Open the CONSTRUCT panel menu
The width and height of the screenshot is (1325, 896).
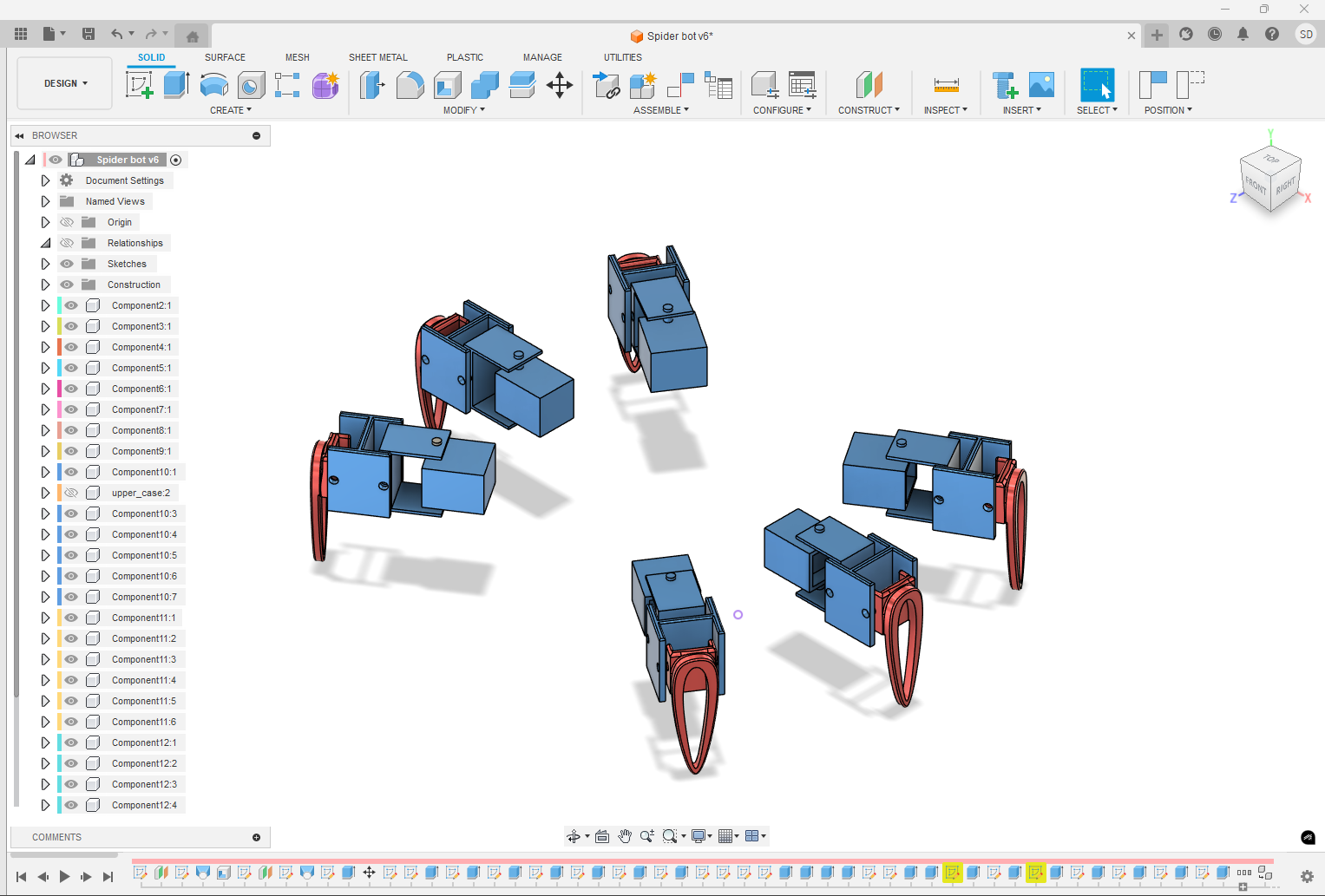tap(869, 110)
